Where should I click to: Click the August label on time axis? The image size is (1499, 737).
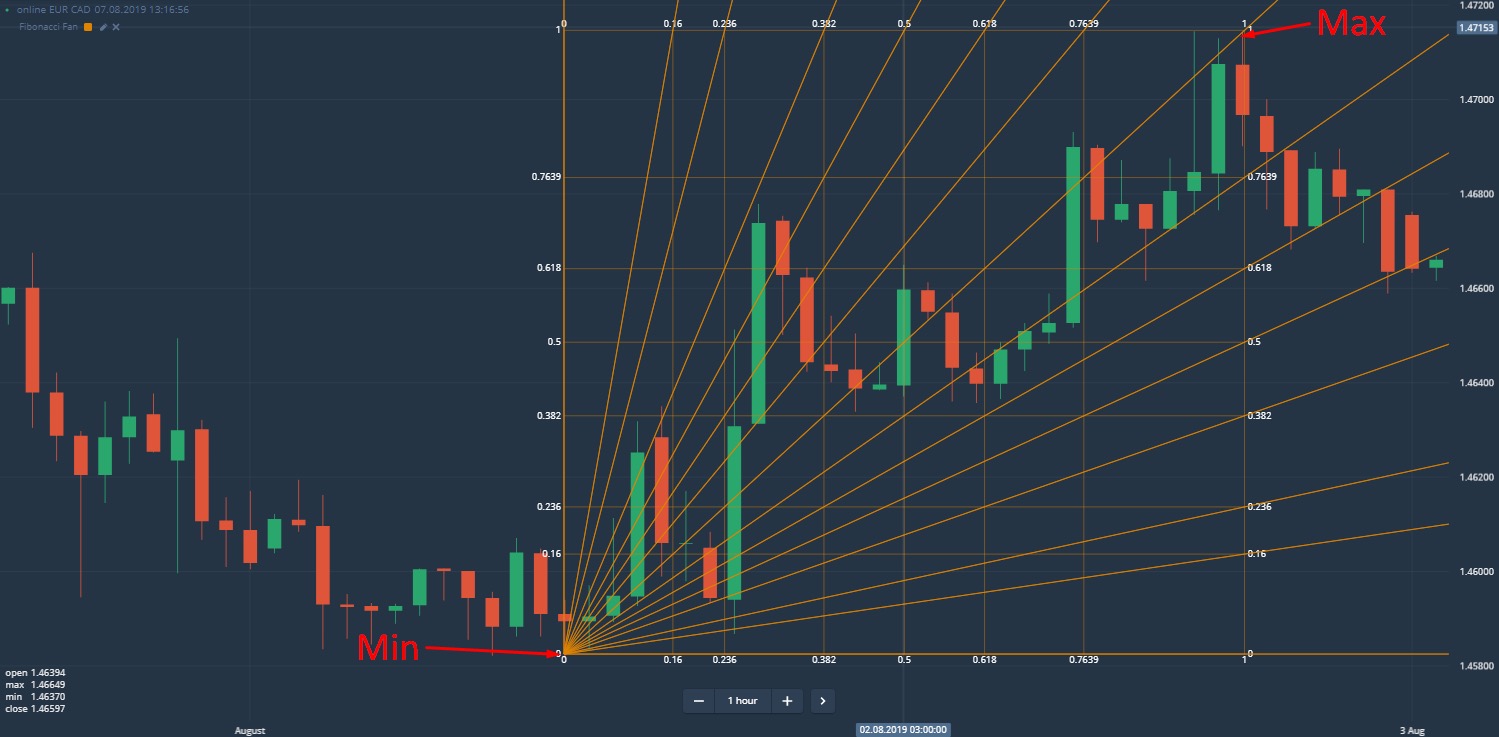coord(250,731)
